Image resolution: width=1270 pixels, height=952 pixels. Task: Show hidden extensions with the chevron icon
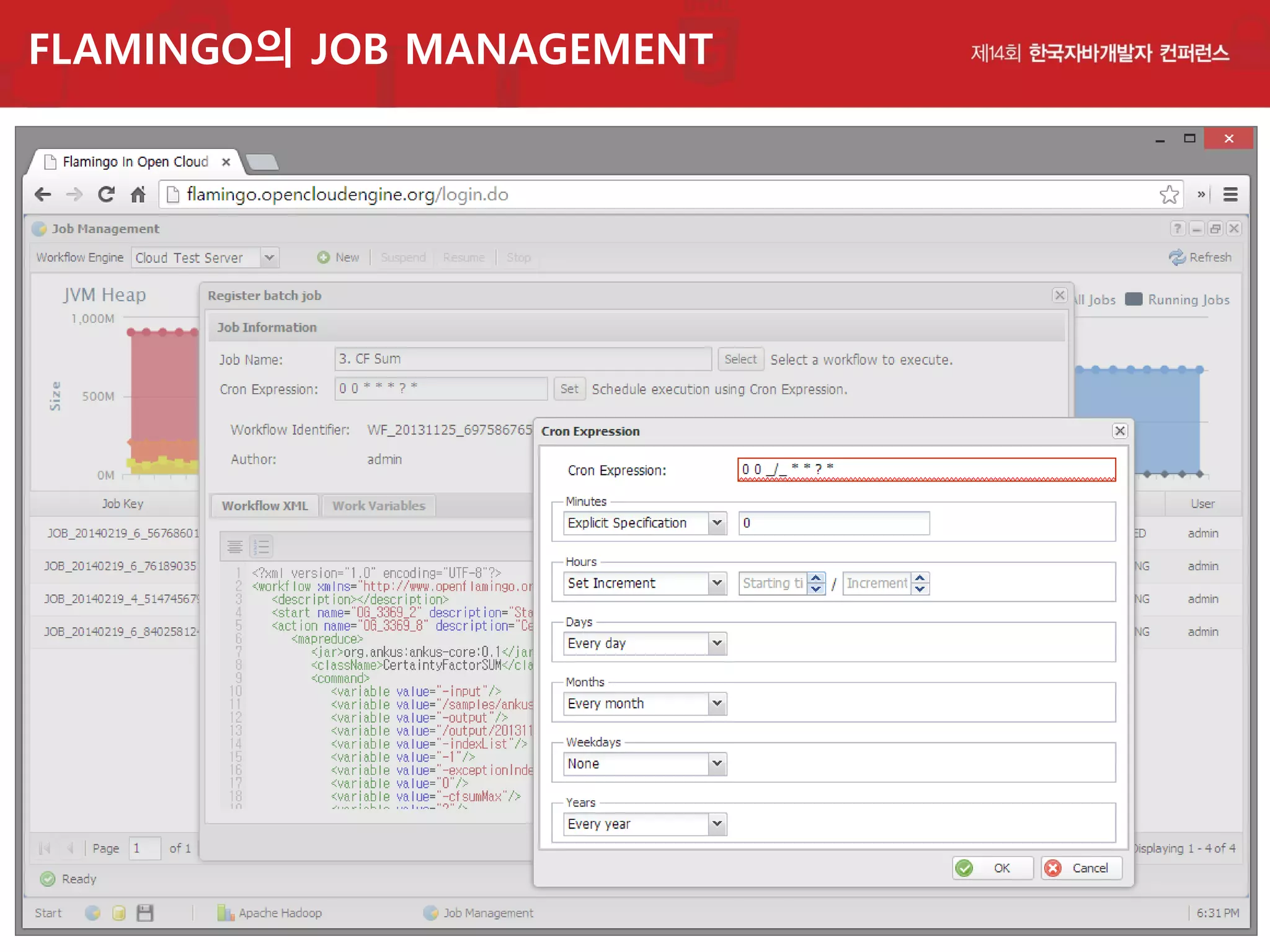coord(1201,195)
